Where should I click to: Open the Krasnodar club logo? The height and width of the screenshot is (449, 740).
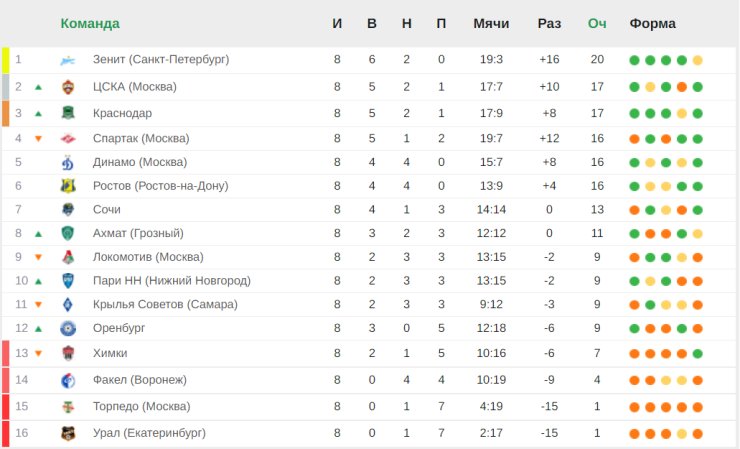[x=68, y=113]
